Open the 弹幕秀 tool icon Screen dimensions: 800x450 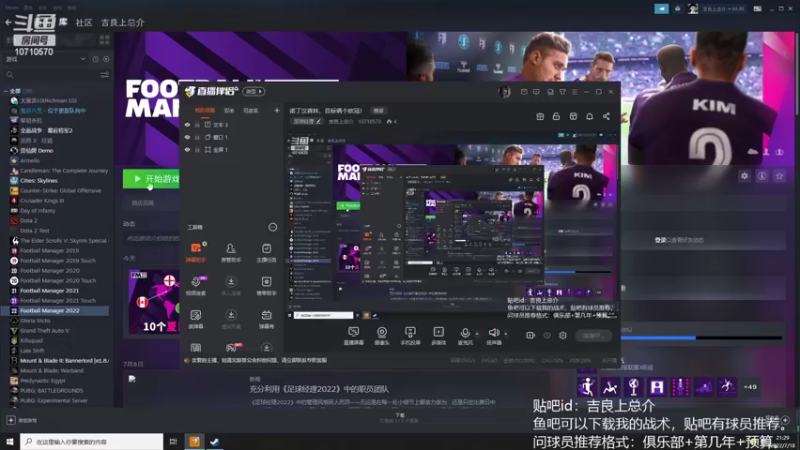[266, 318]
